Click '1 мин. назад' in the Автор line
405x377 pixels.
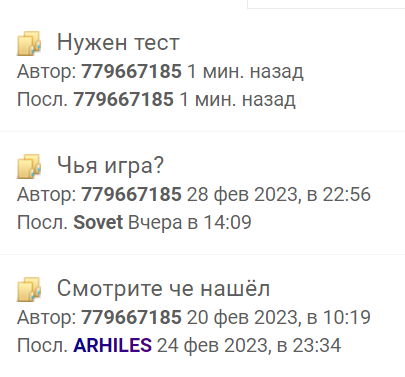point(245,71)
